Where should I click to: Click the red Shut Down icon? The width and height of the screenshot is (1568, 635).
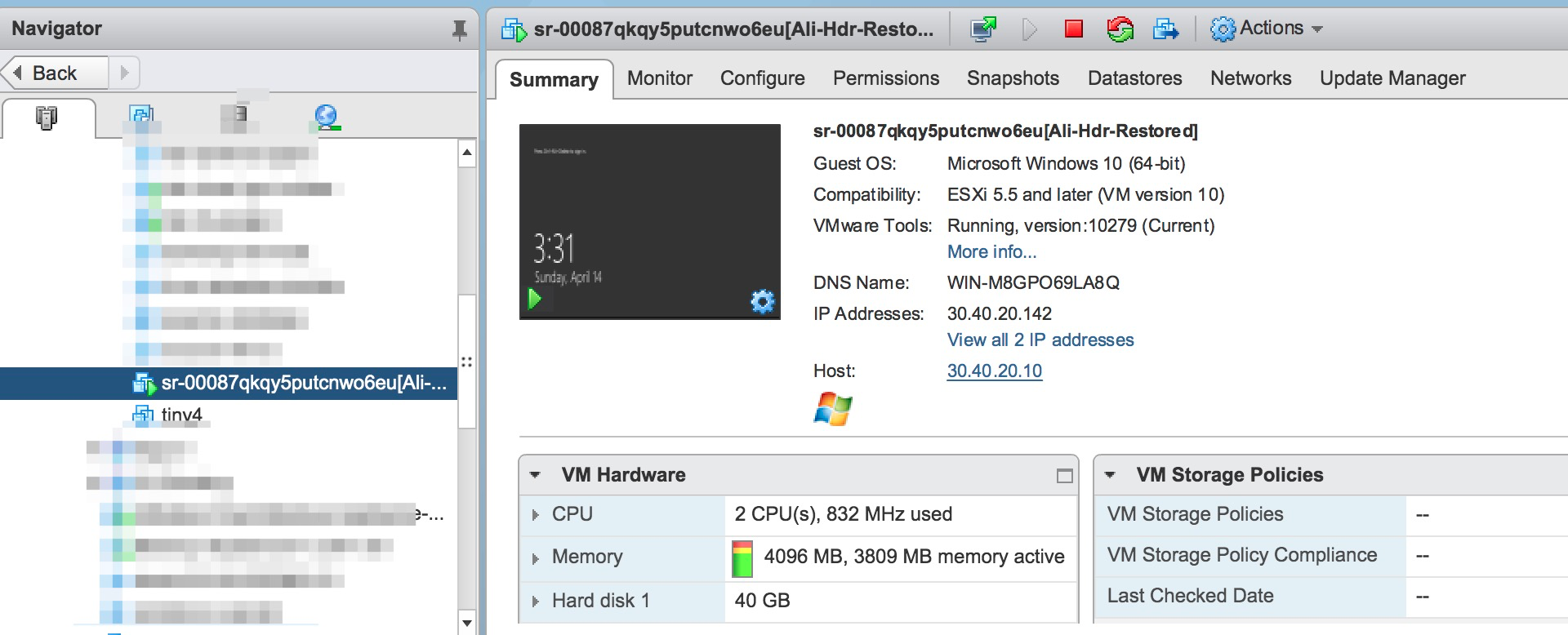(x=1074, y=29)
